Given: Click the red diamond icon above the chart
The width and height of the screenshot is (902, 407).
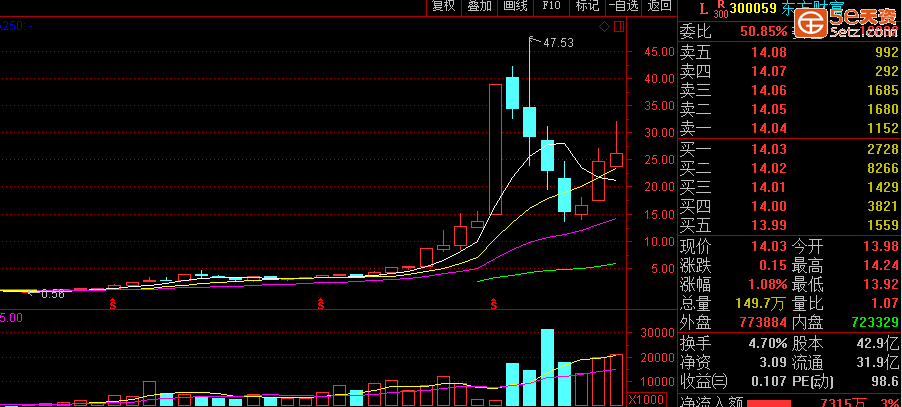Looking at the screenshot, I should [x=604, y=26].
